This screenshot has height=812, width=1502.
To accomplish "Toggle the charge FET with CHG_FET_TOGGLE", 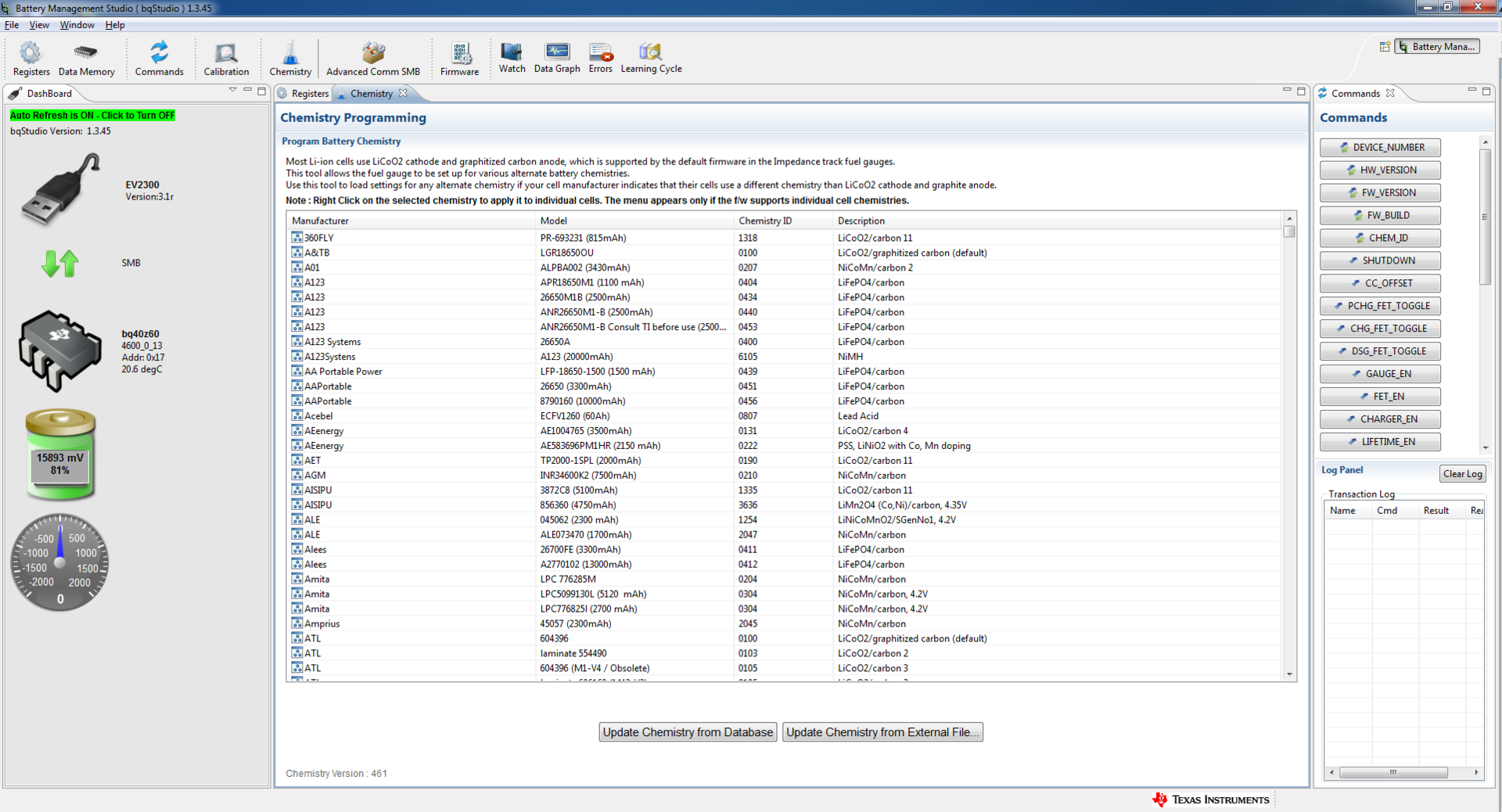I will point(1380,329).
